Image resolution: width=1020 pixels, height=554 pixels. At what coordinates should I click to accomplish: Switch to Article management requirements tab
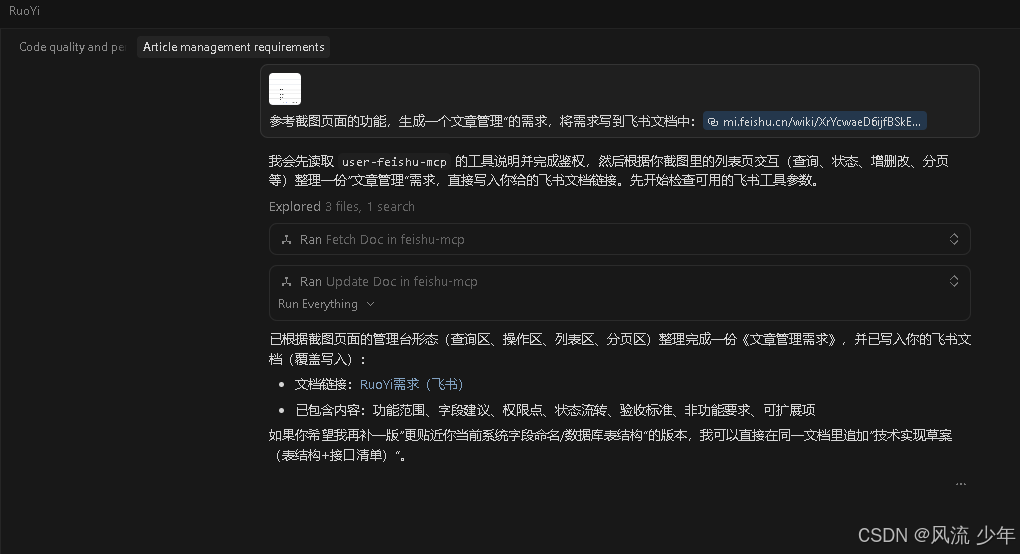tap(234, 47)
